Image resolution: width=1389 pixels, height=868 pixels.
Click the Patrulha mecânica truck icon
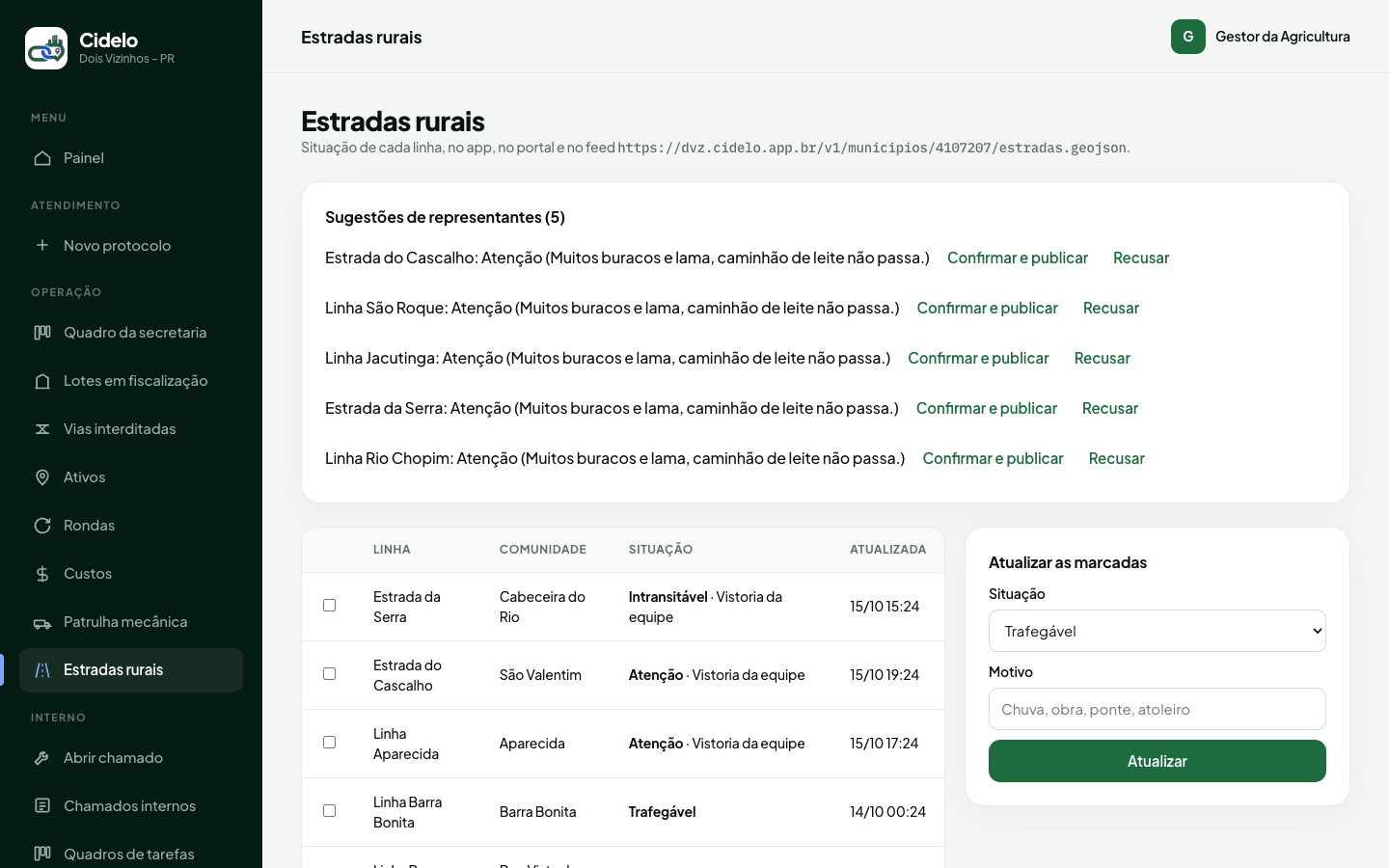coord(42,622)
